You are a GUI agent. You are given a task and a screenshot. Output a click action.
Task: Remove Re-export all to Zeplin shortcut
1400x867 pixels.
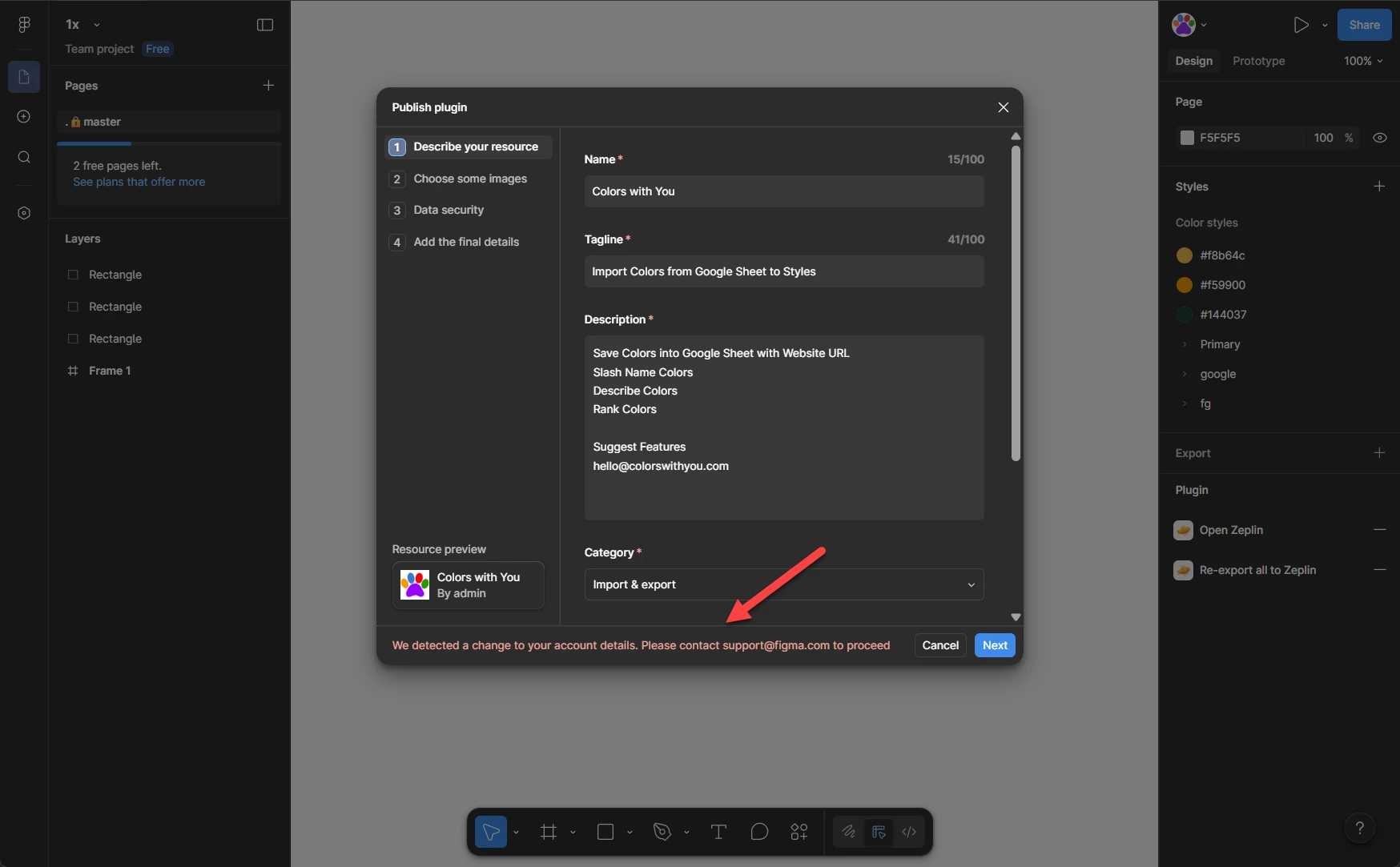1379,569
